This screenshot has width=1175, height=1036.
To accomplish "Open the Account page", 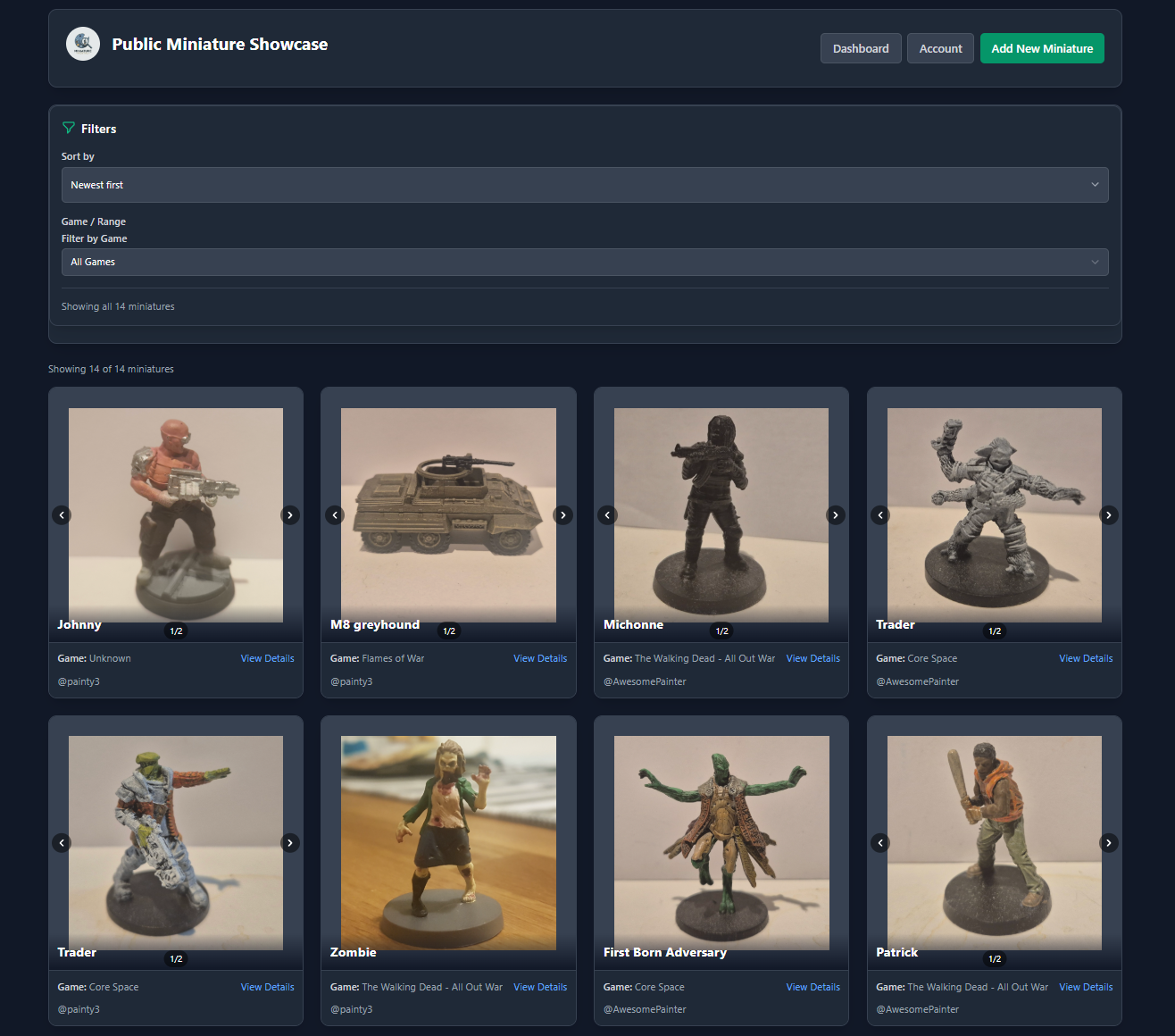I will pos(939,48).
